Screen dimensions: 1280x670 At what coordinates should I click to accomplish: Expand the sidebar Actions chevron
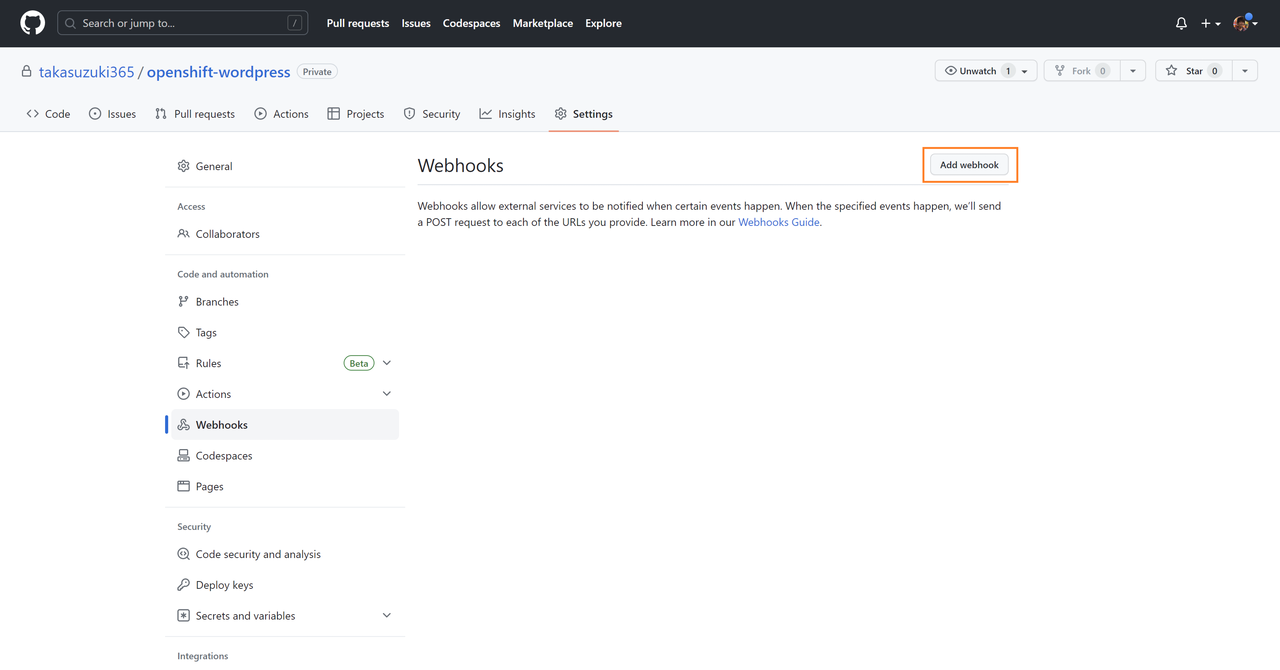[387, 394]
